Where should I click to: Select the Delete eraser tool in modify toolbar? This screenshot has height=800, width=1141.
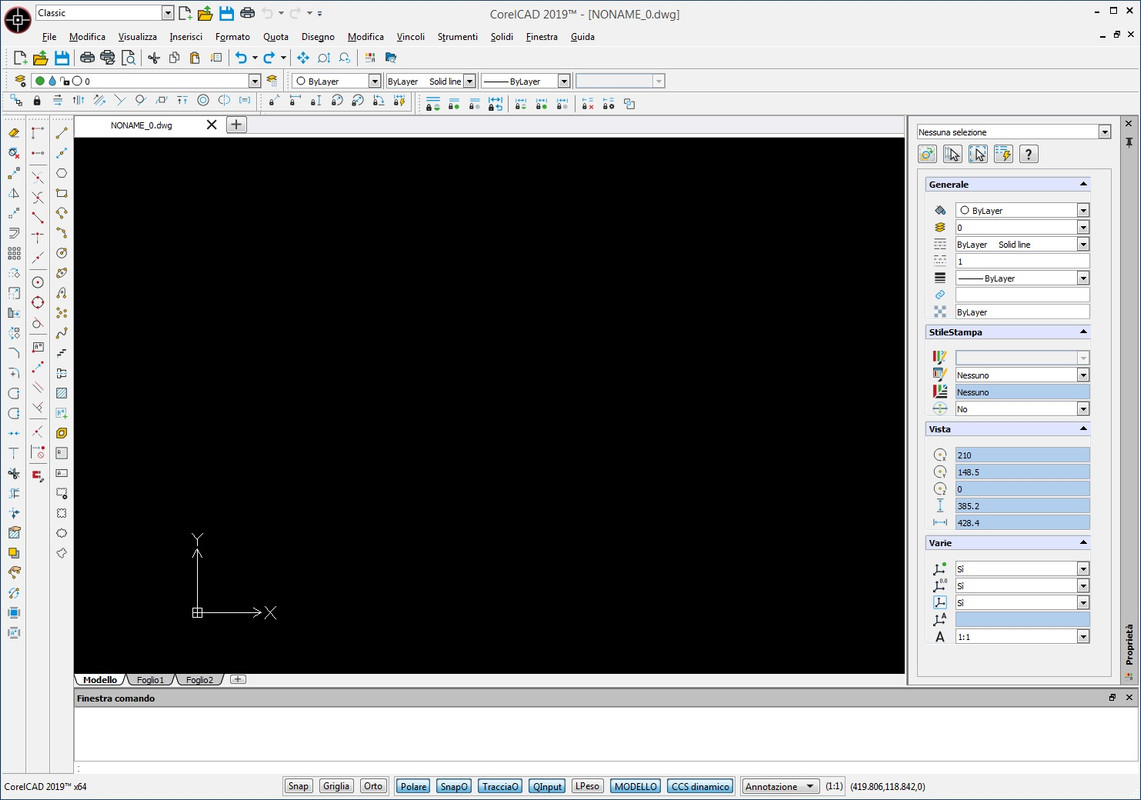(14, 132)
